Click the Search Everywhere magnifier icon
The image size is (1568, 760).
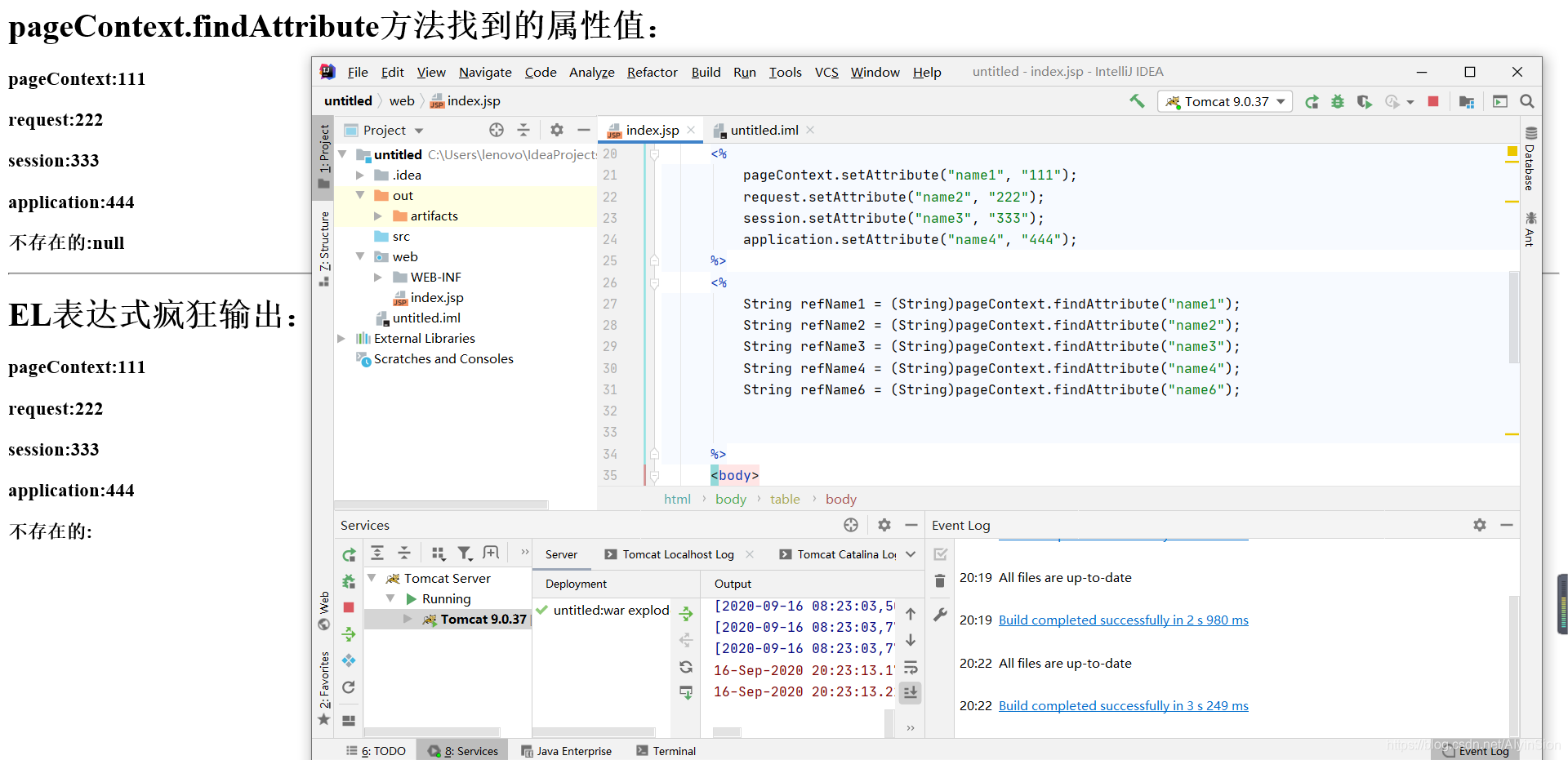coord(1526,101)
